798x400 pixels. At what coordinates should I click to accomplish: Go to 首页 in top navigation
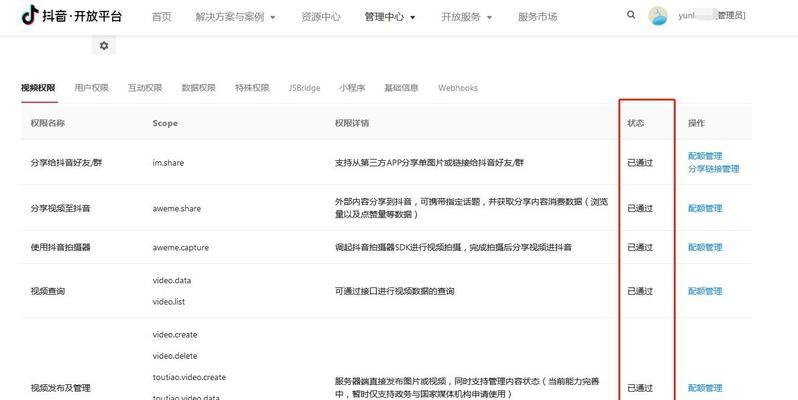[162, 17]
